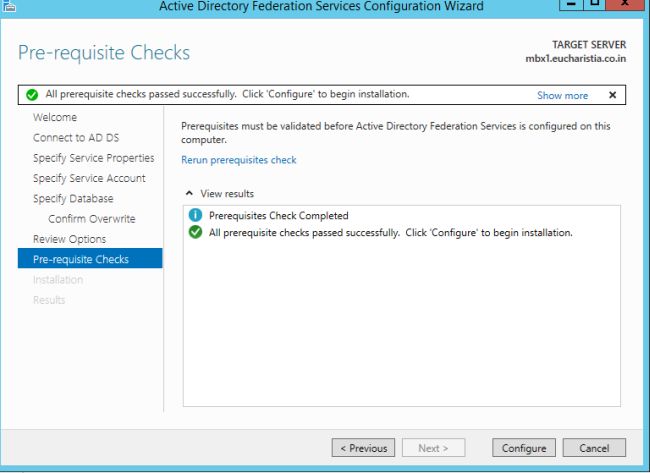
Task: Click the Cancel button
Action: tap(594, 448)
